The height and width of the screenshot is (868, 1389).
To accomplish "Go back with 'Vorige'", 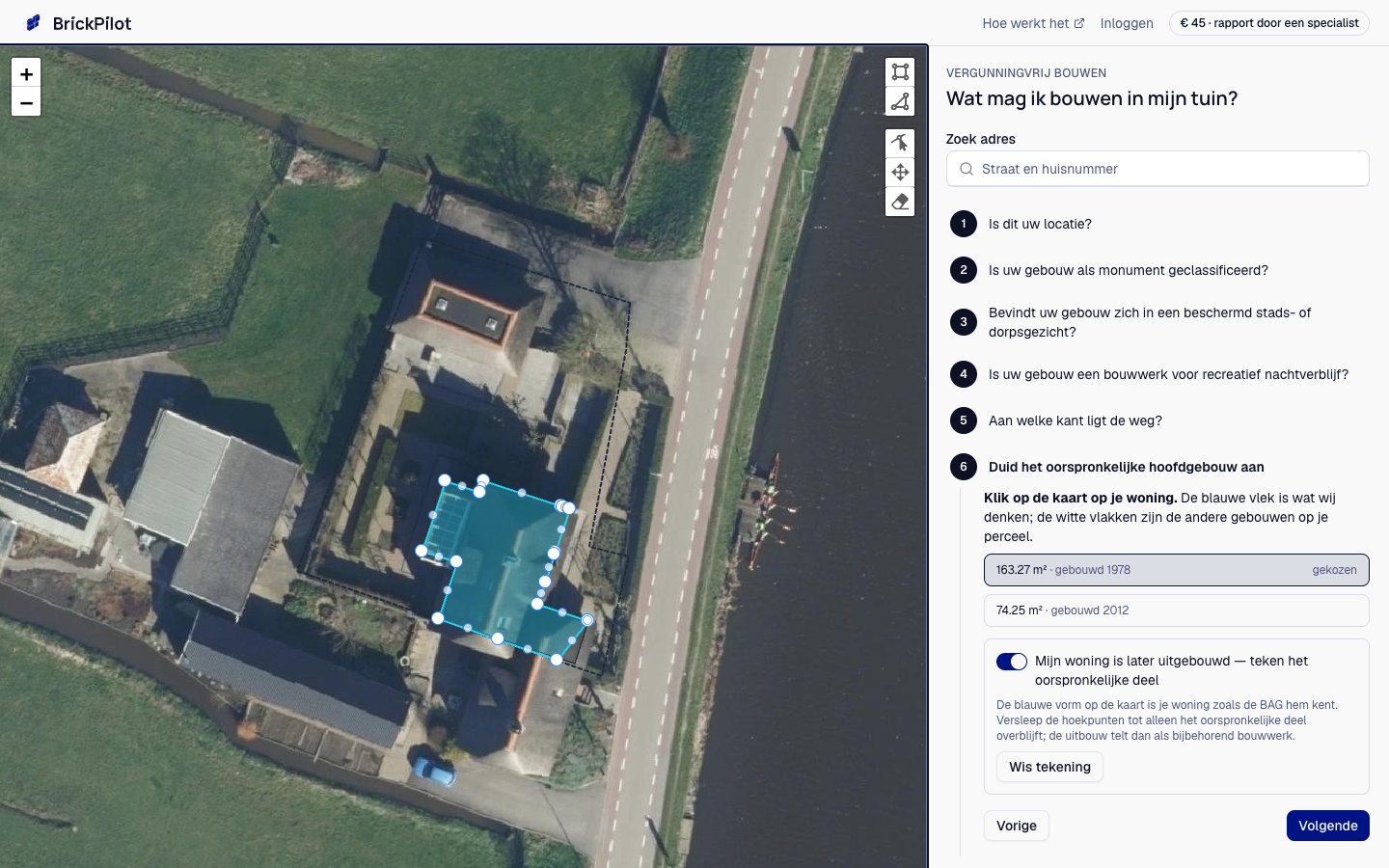I will (1017, 826).
